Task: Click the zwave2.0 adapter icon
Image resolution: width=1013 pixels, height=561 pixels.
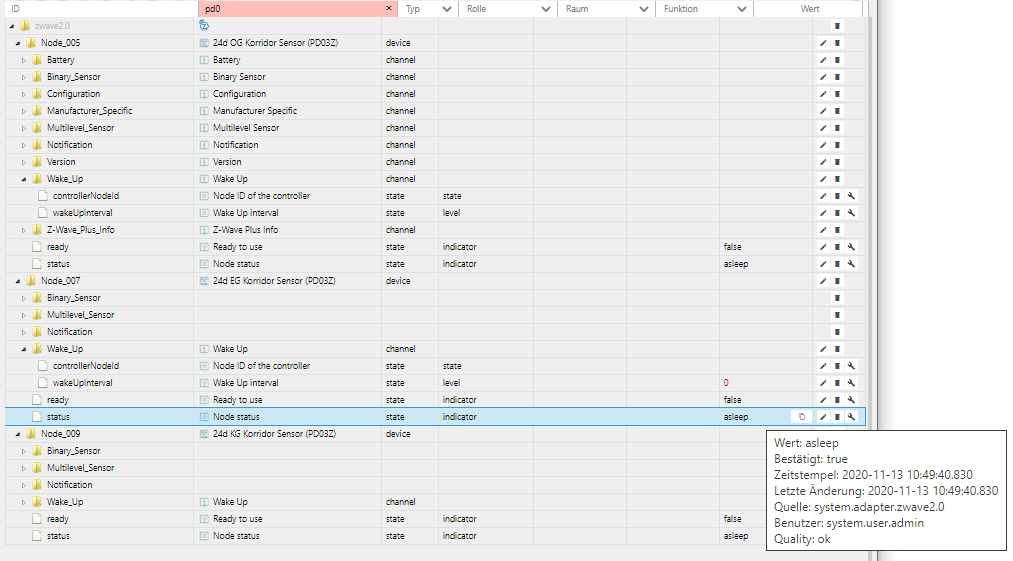Action: click(x=204, y=25)
